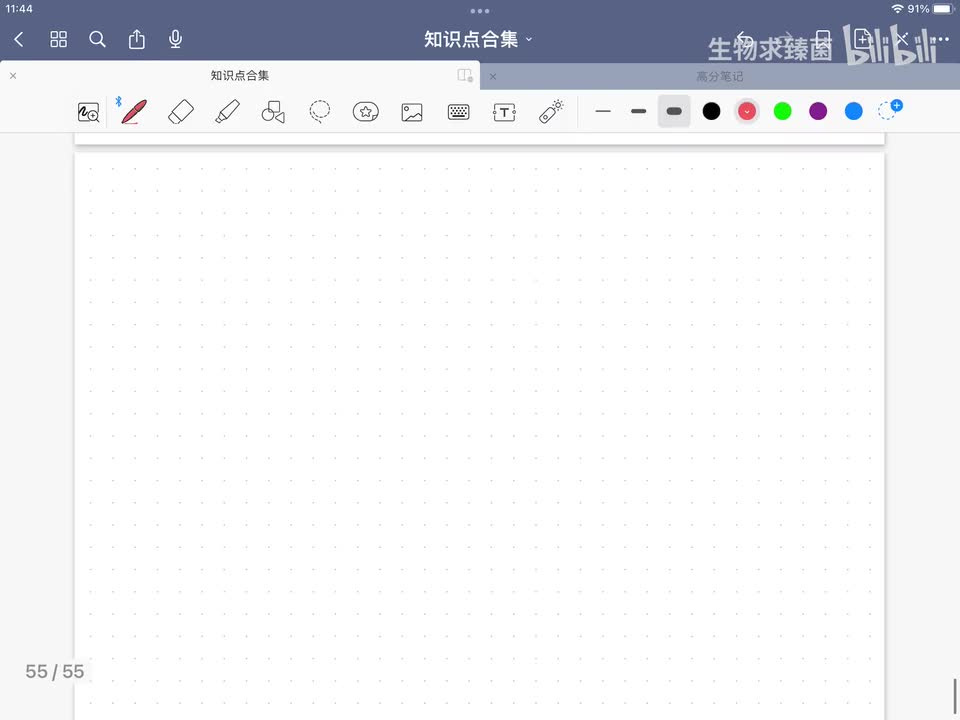The width and height of the screenshot is (960, 720).
Task: Undo the last action
Action: click(x=744, y=40)
